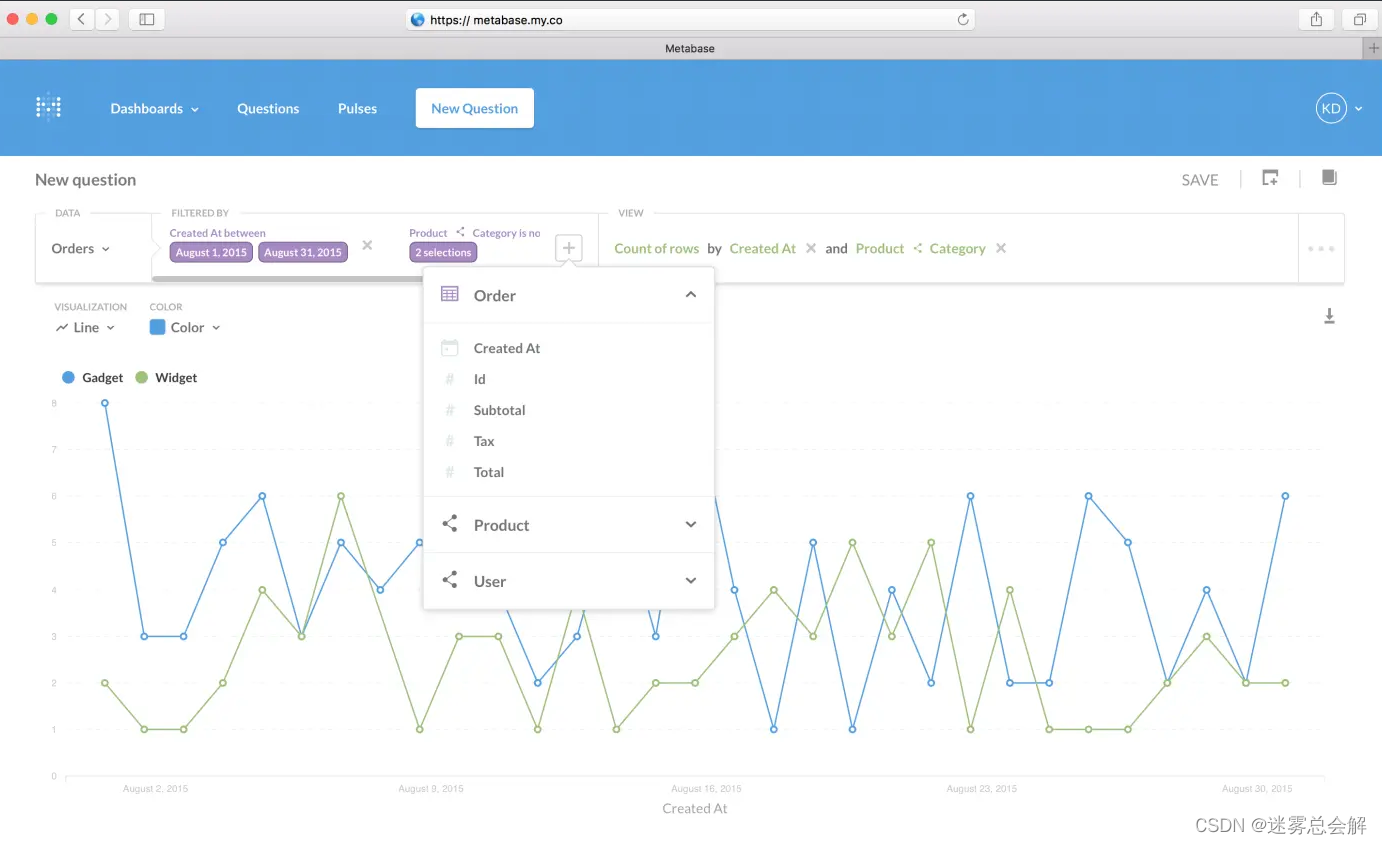Click the Created At grouping field
This screenshot has width=1382, height=844.
763,248
